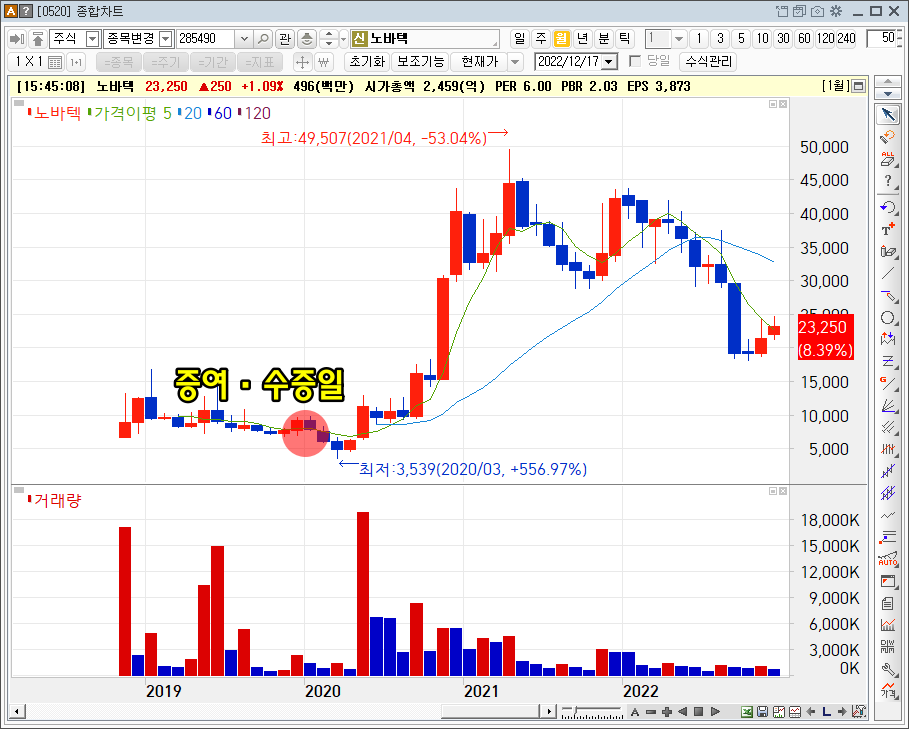909x729 pixels.
Task: Click the zoom-in plus icon in bottom bar
Action: [x=666, y=711]
